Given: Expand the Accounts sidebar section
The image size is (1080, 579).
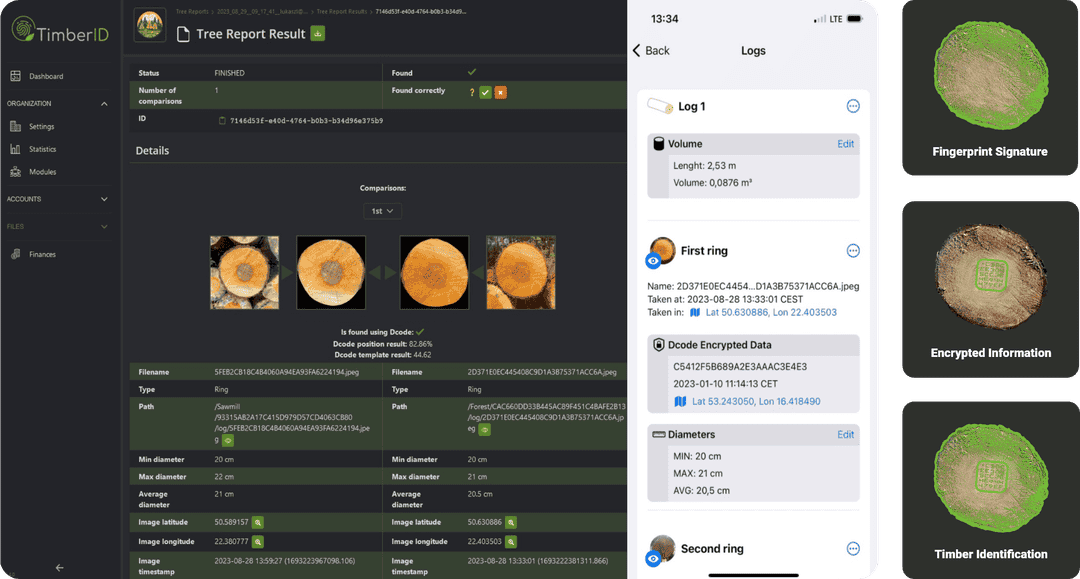Looking at the screenshot, I should tap(104, 199).
